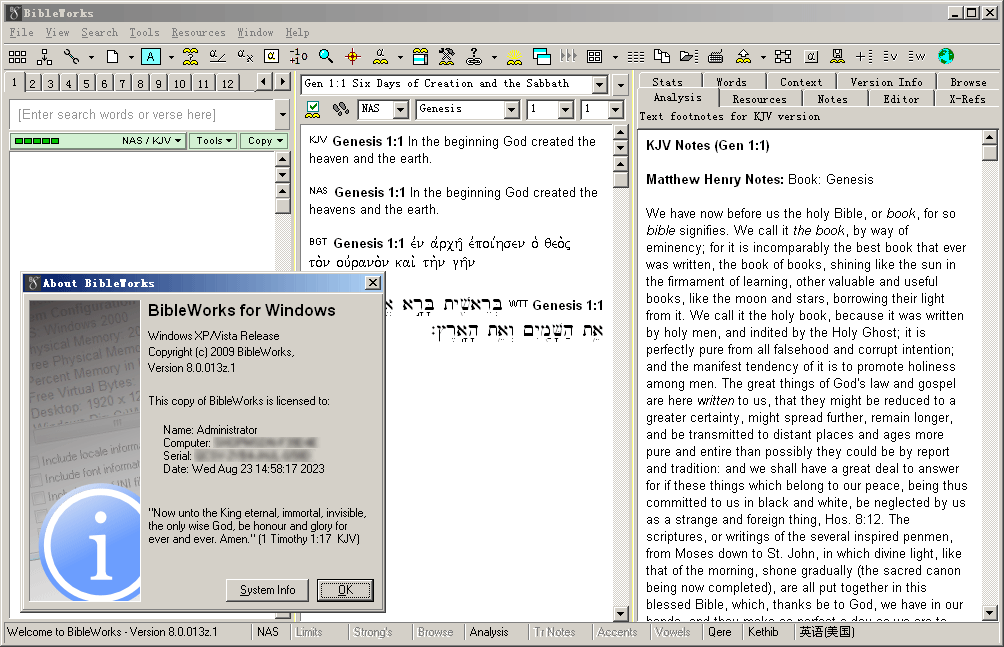Click OK in the About BibleWorks dialog
The width and height of the screenshot is (1004, 647).
coord(345,590)
